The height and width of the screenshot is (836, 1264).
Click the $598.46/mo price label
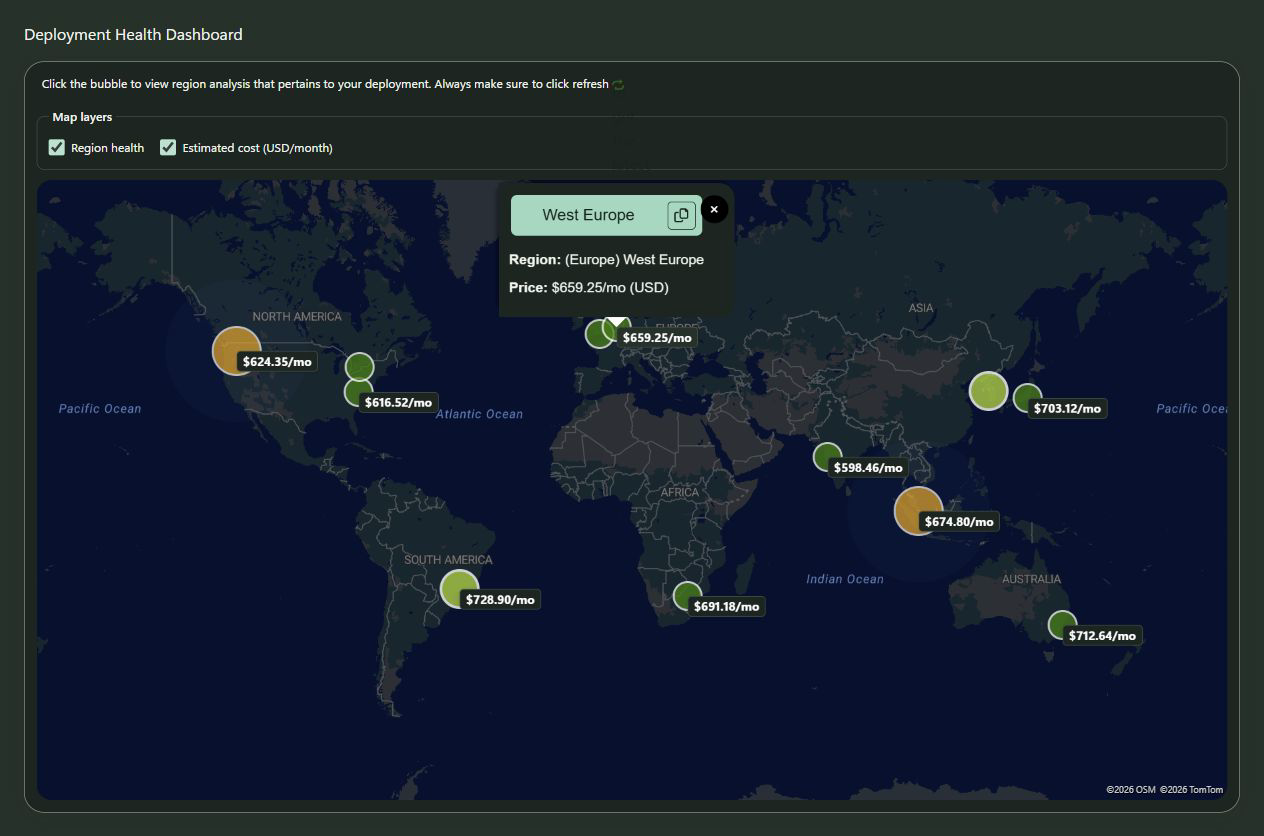pyautogui.click(x=868, y=468)
